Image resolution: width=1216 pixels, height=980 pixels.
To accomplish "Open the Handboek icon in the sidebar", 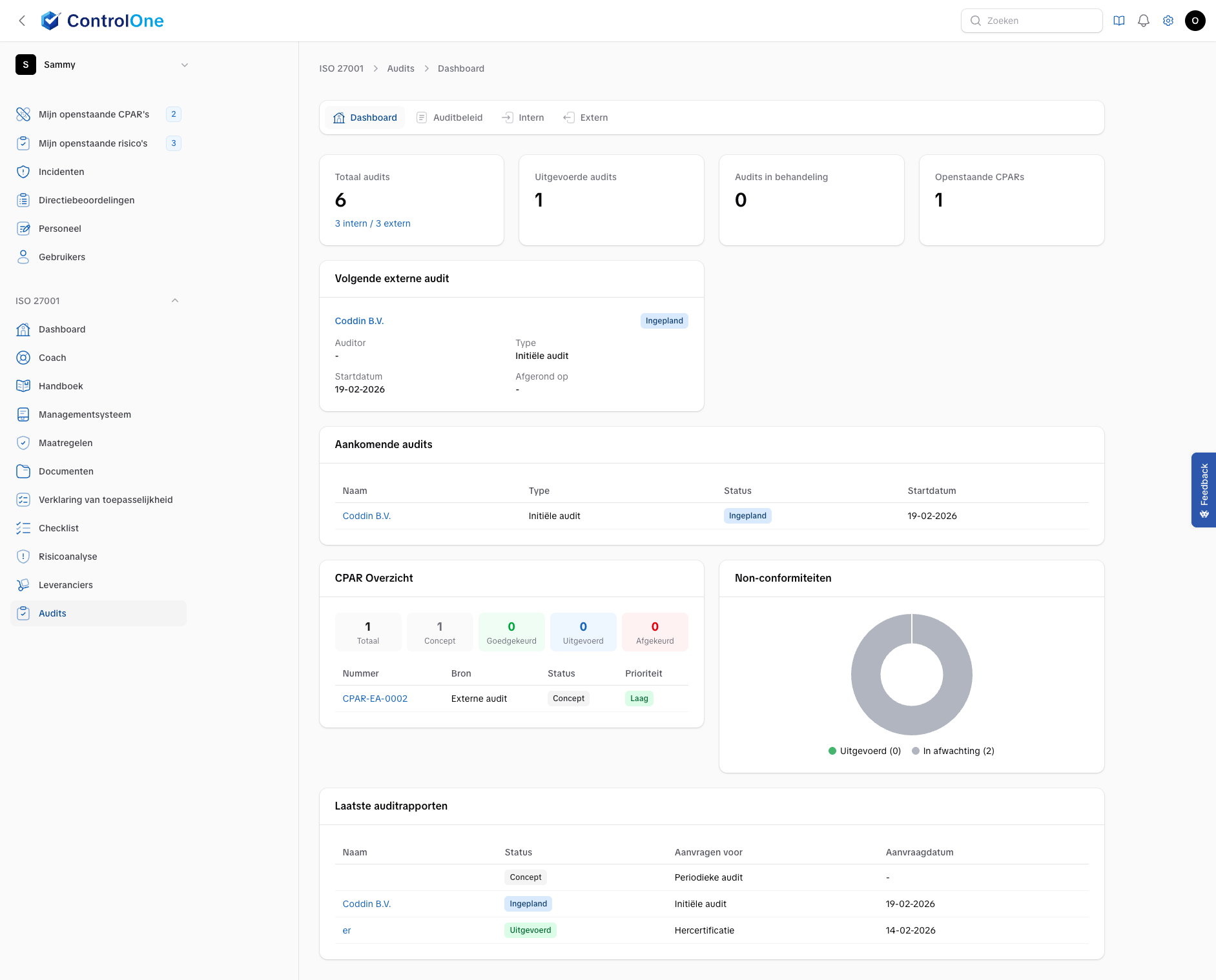I will 23,385.
